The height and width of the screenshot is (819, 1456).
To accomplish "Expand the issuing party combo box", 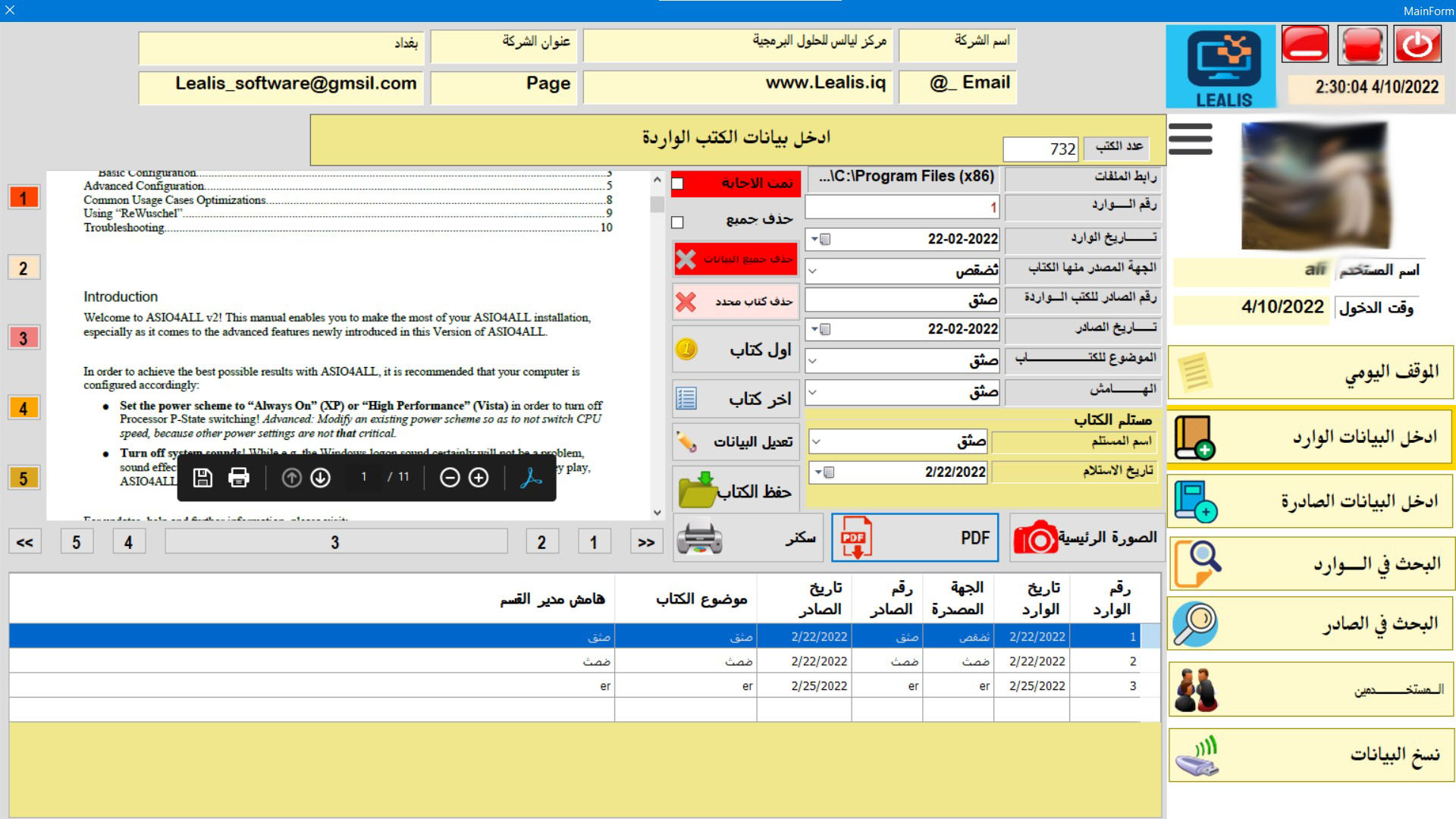I will point(813,270).
